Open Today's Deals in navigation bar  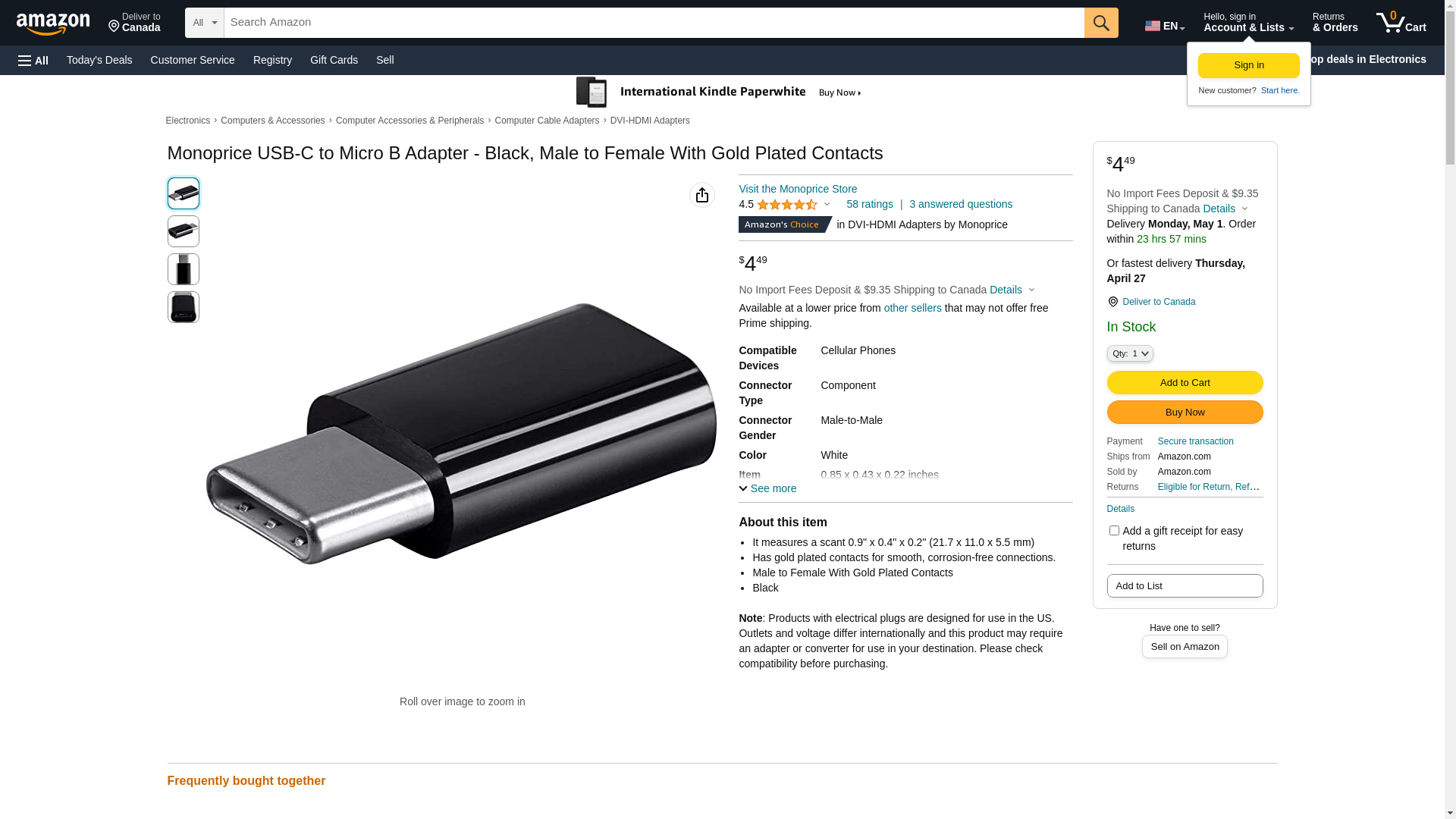[99, 60]
